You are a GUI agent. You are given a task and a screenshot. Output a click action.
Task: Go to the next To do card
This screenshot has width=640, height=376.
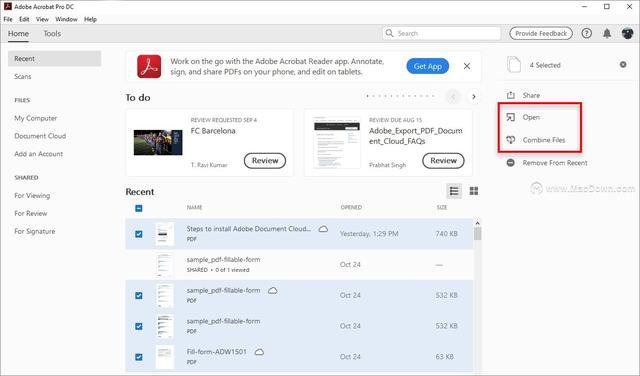point(473,97)
